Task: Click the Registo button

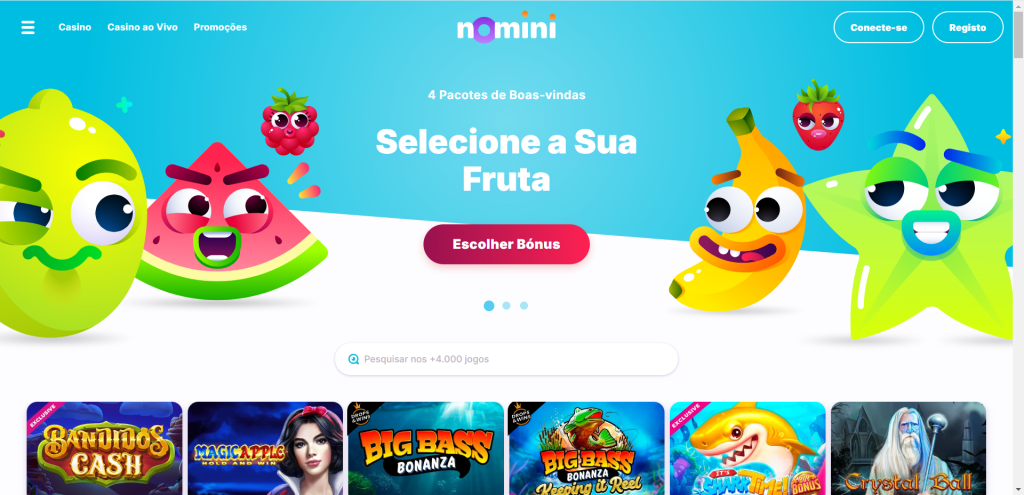Action: (968, 27)
